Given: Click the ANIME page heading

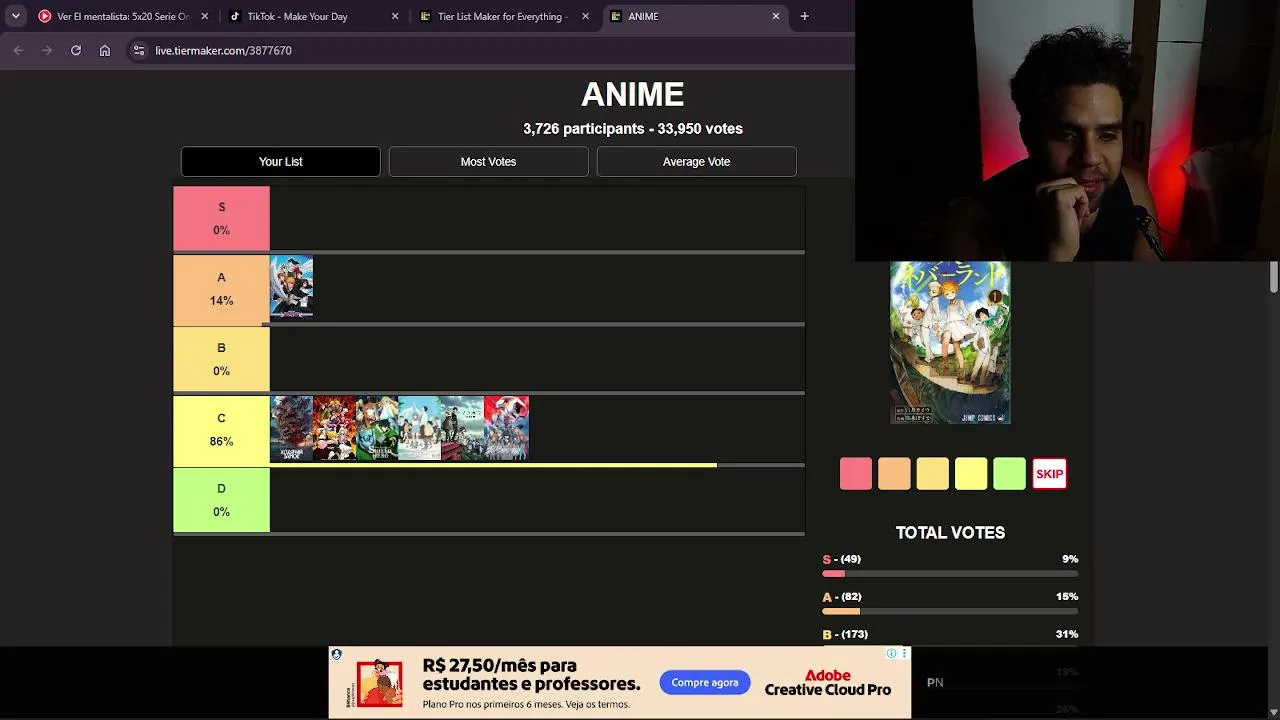Looking at the screenshot, I should click(x=633, y=95).
